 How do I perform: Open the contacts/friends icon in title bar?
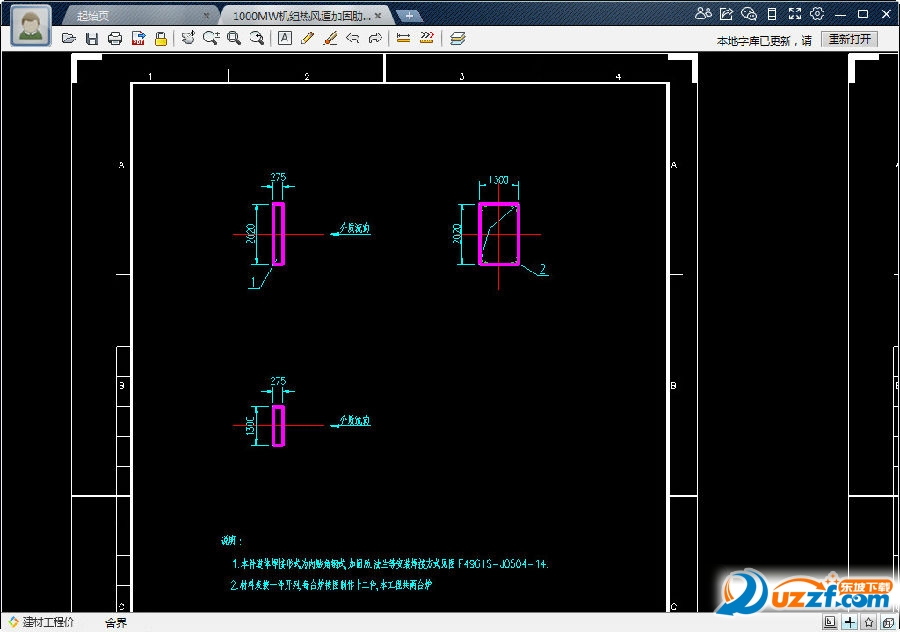pyautogui.click(x=703, y=13)
